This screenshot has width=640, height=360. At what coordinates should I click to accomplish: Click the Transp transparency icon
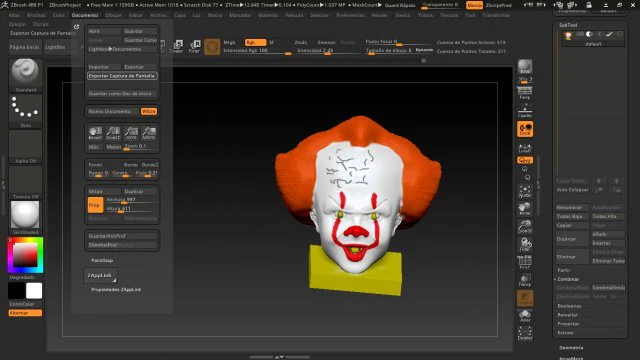525,280
